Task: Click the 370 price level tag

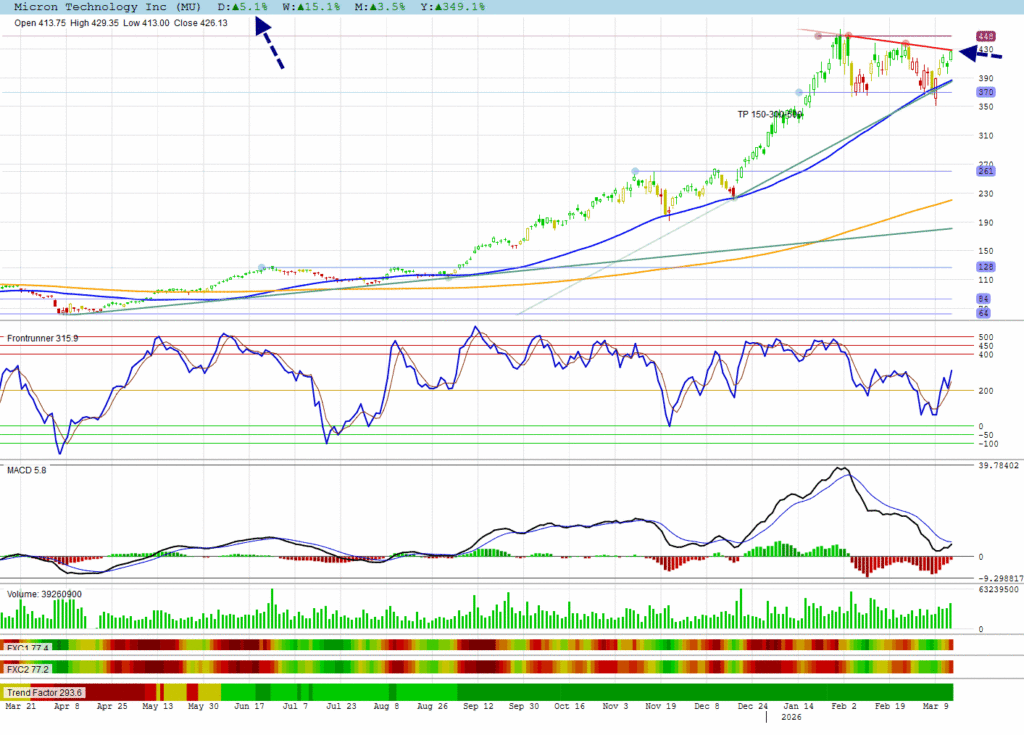Action: coord(985,92)
